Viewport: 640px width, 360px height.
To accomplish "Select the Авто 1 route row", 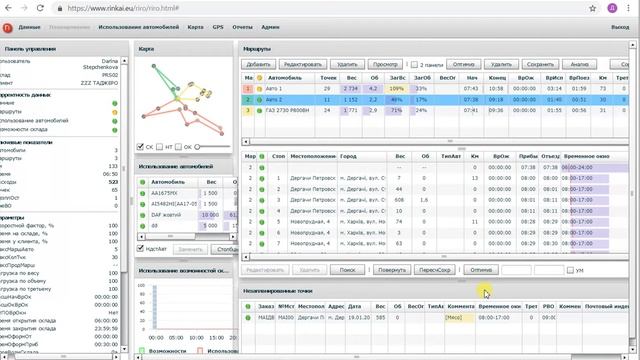I will click(435, 89).
